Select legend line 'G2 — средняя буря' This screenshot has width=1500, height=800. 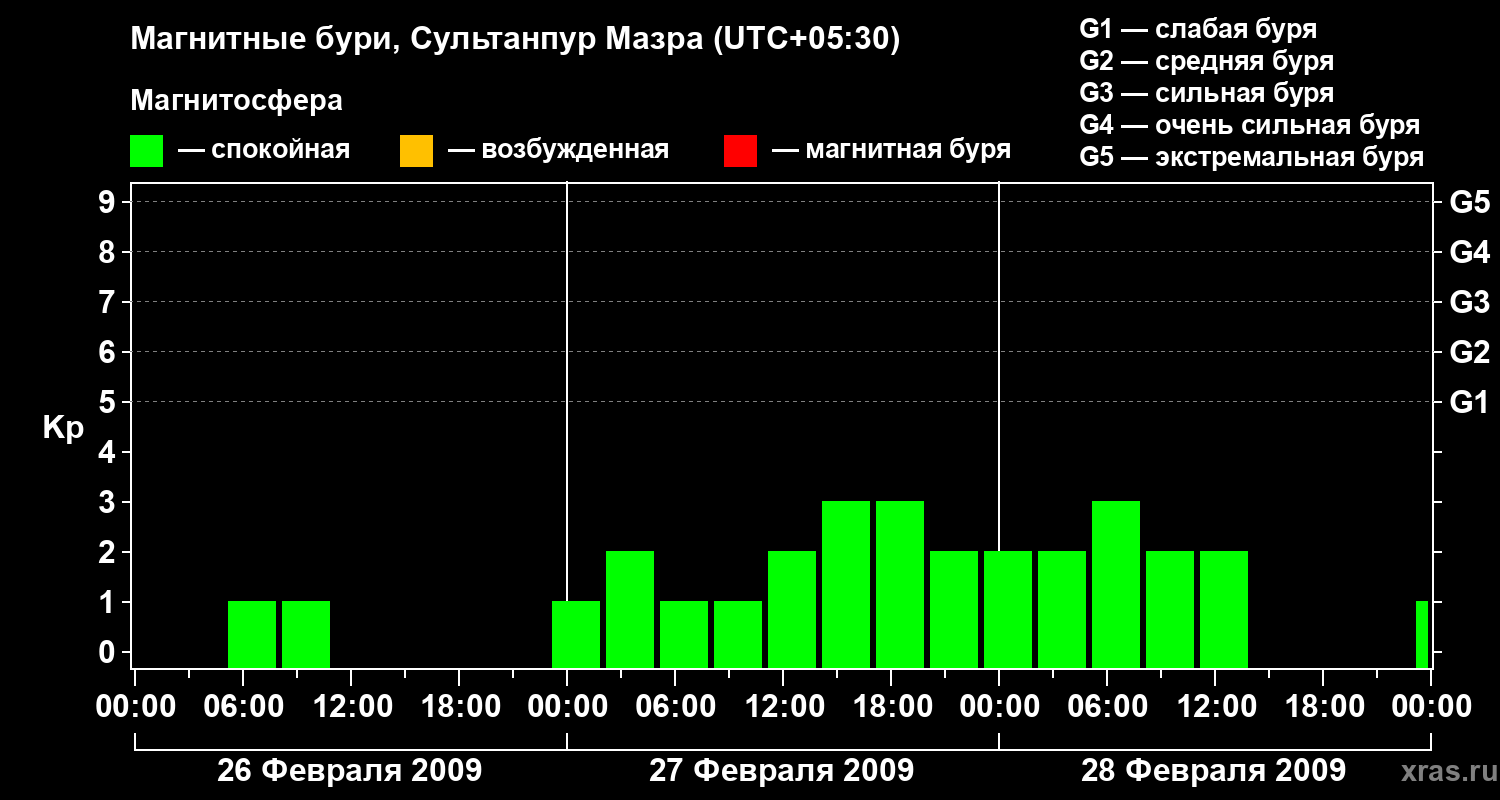[1206, 61]
